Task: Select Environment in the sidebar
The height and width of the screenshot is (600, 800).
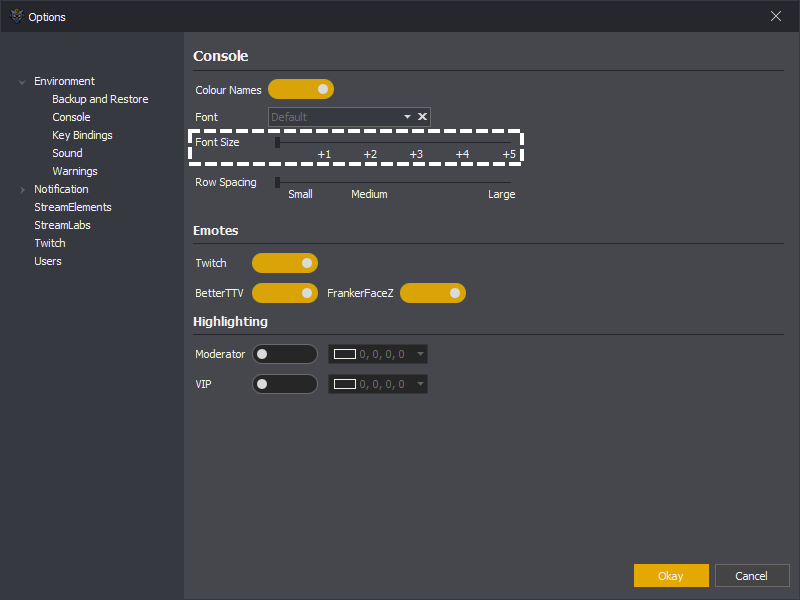Action: pyautogui.click(x=64, y=81)
